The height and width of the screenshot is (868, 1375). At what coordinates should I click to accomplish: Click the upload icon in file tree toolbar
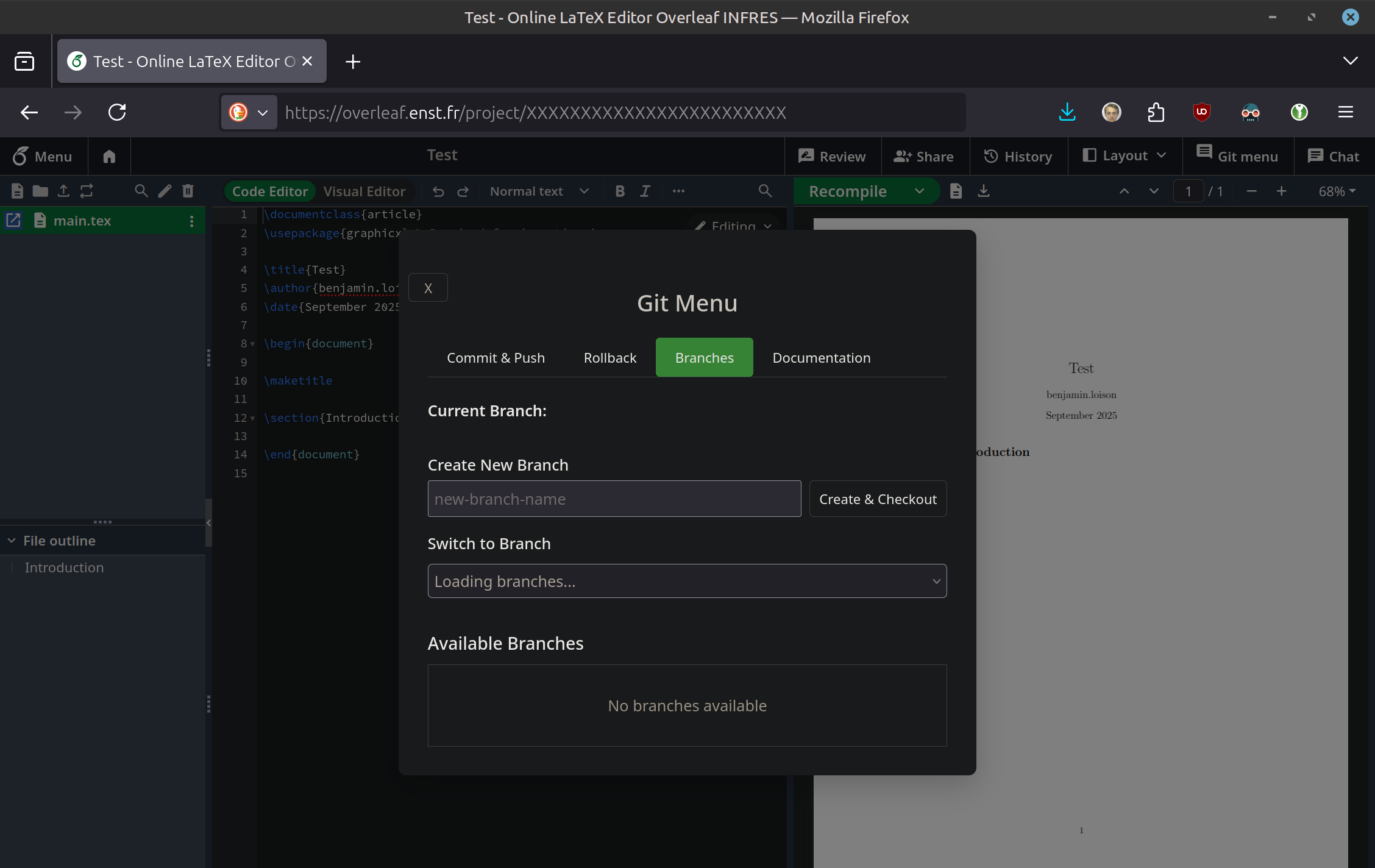(63, 191)
